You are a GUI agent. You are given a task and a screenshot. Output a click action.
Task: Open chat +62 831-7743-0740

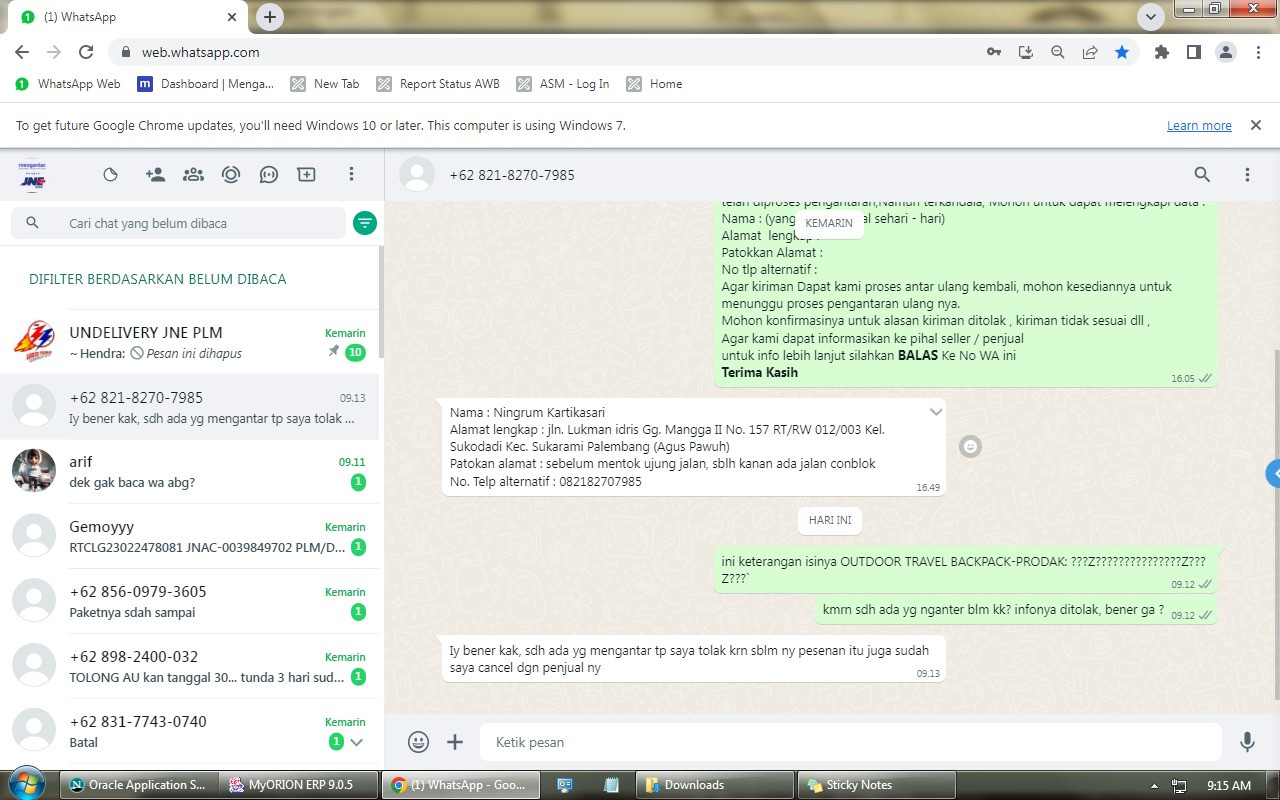(x=190, y=731)
